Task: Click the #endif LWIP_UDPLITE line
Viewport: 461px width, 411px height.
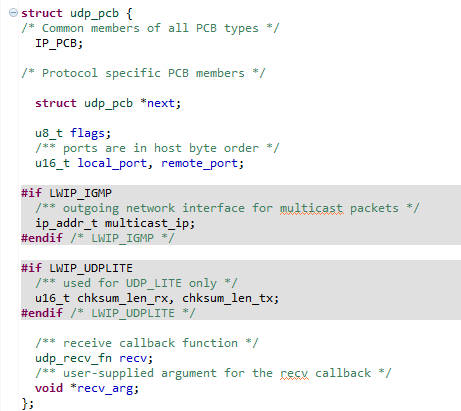Action: [108, 313]
